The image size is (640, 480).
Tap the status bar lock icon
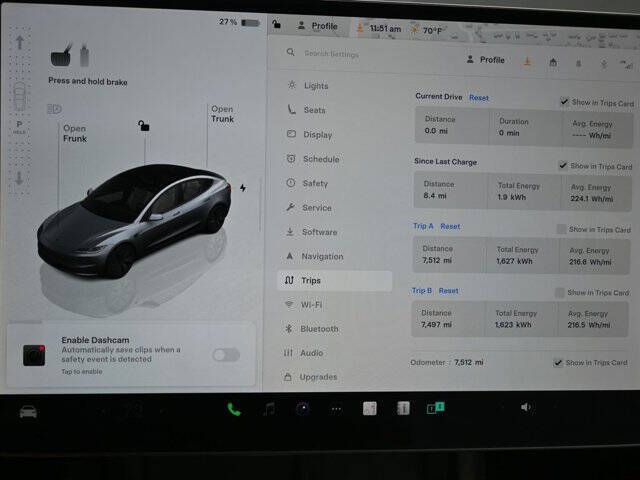(x=276, y=24)
